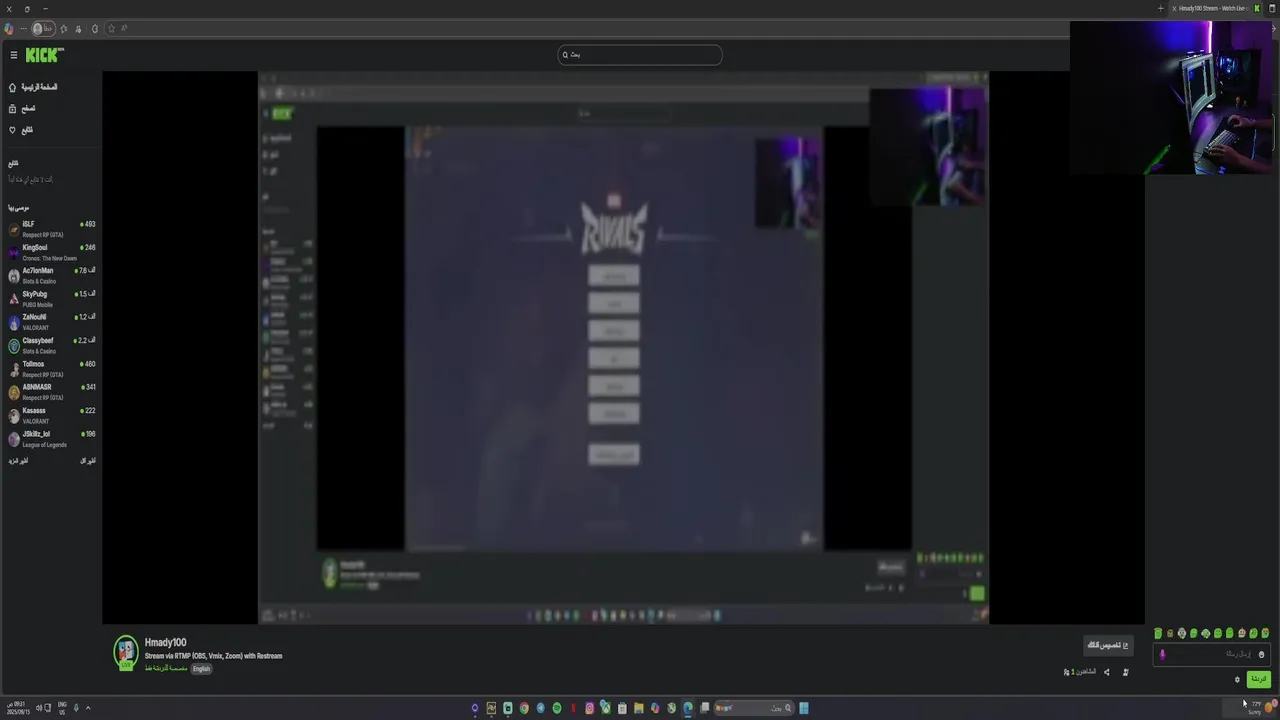Show hidden system tray icons chevron
The image size is (1280, 720).
(x=88, y=708)
